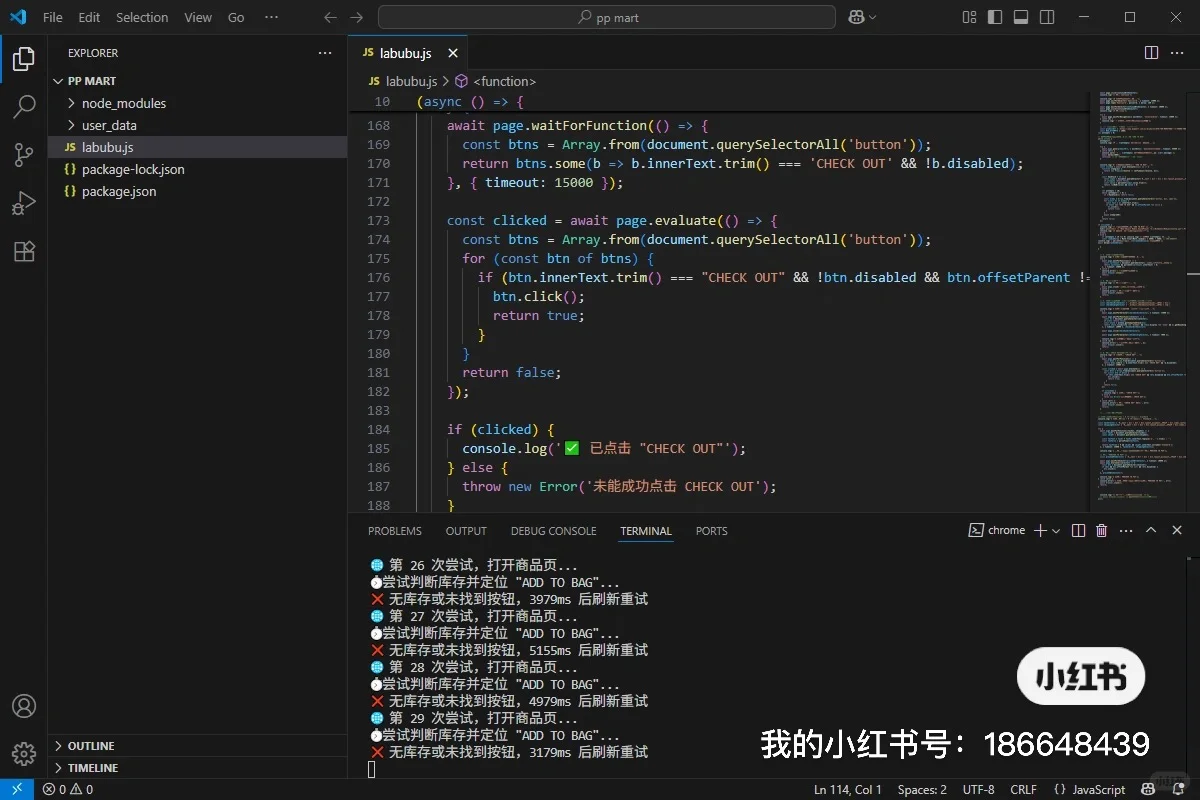Open the launch profile dropdown next to plus
Viewport: 1200px width, 800px height.
click(x=1056, y=531)
